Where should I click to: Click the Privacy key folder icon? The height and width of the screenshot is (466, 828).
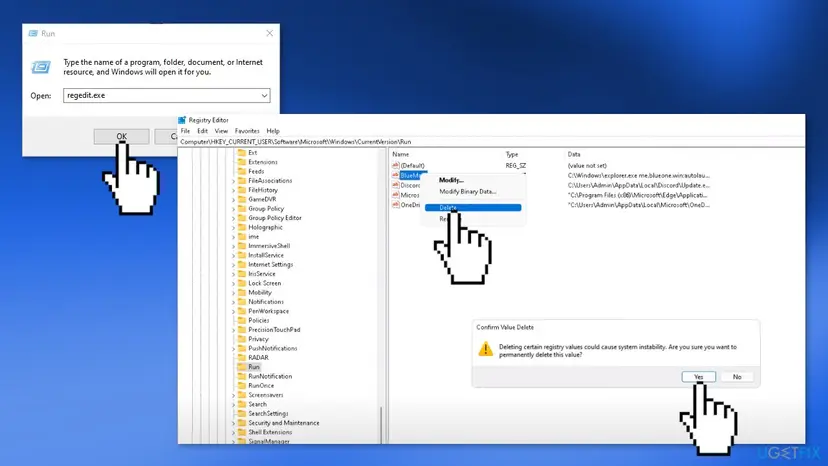click(x=242, y=339)
